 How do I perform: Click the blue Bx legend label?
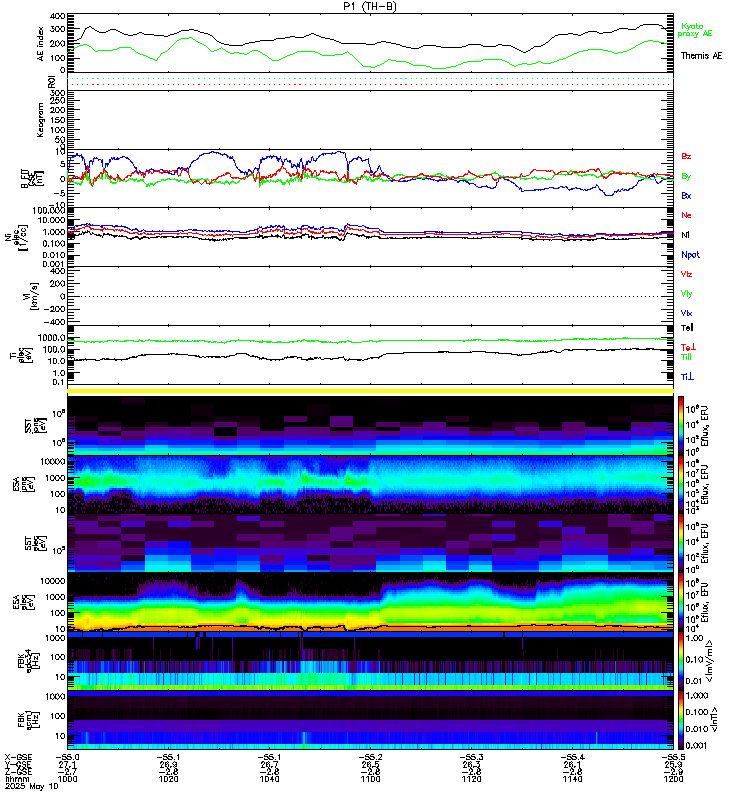pyautogui.click(x=686, y=195)
